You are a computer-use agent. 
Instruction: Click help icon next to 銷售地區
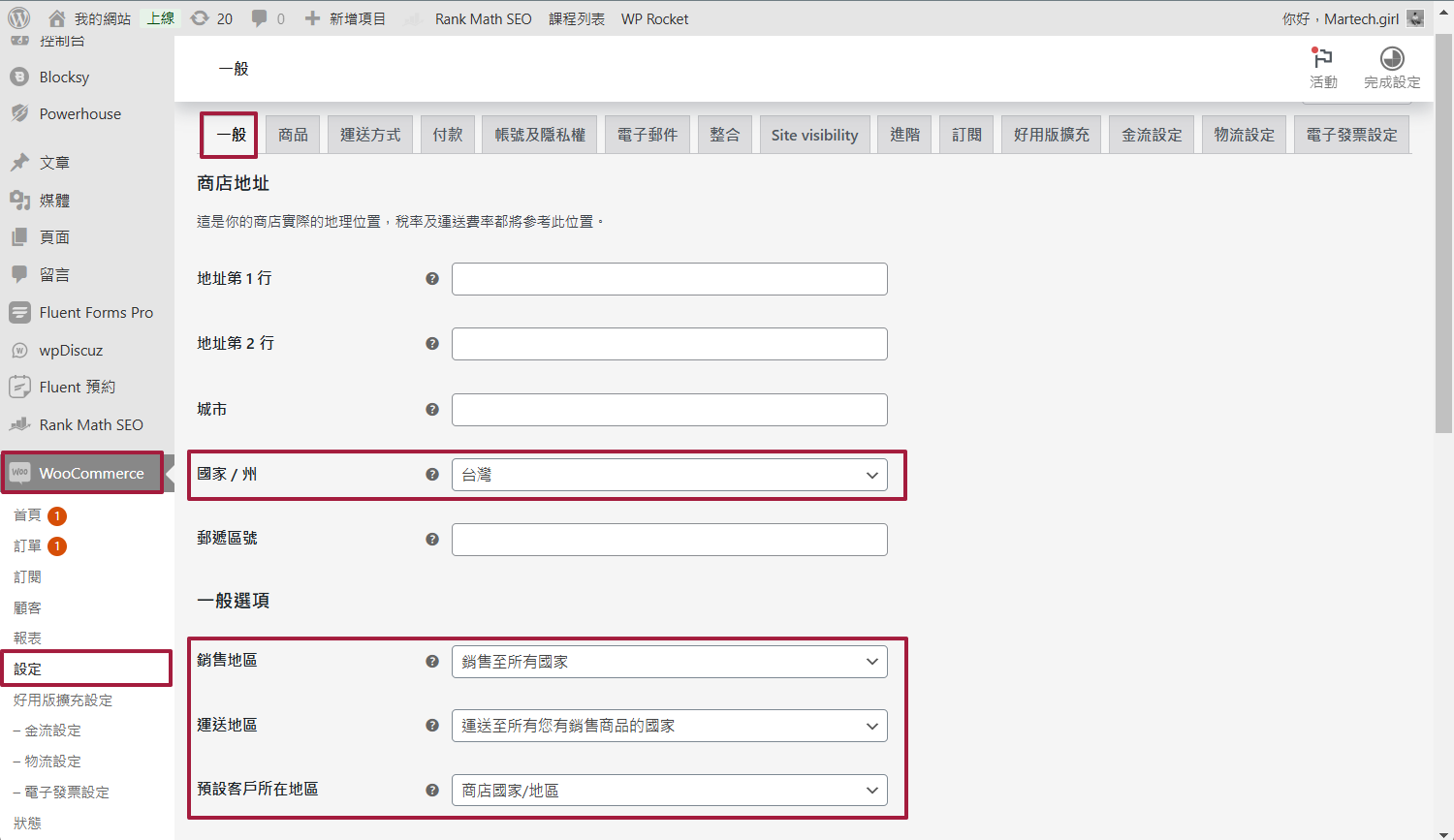point(432,662)
